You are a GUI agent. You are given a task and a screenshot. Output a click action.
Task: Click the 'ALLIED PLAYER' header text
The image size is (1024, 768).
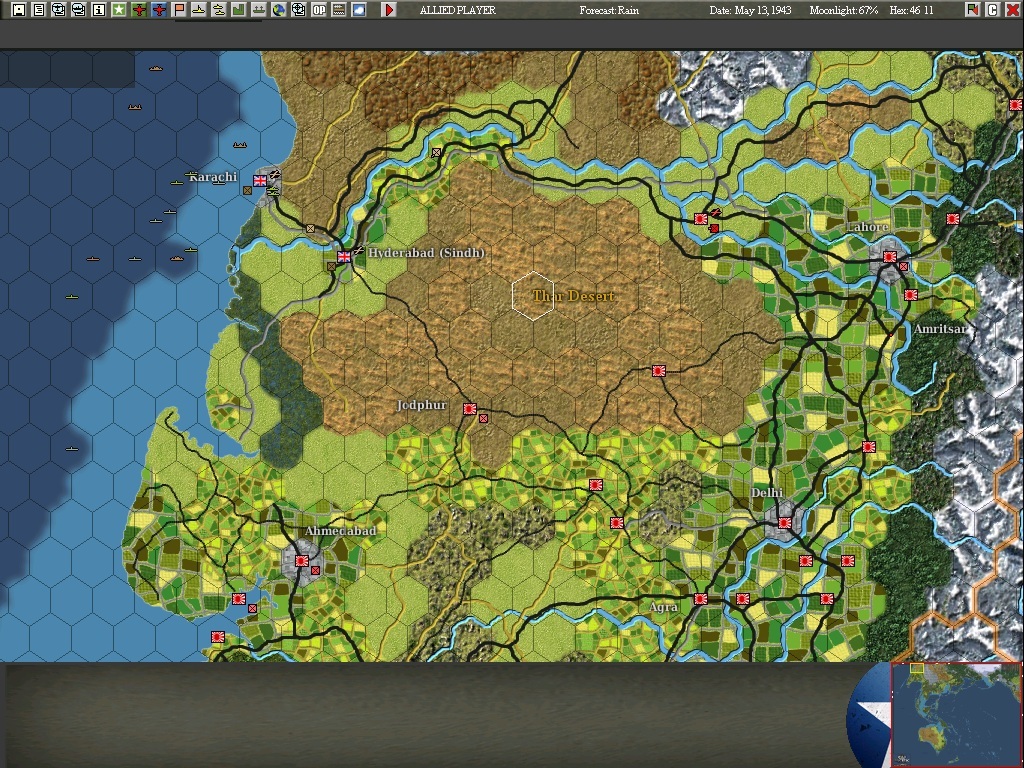click(x=458, y=10)
